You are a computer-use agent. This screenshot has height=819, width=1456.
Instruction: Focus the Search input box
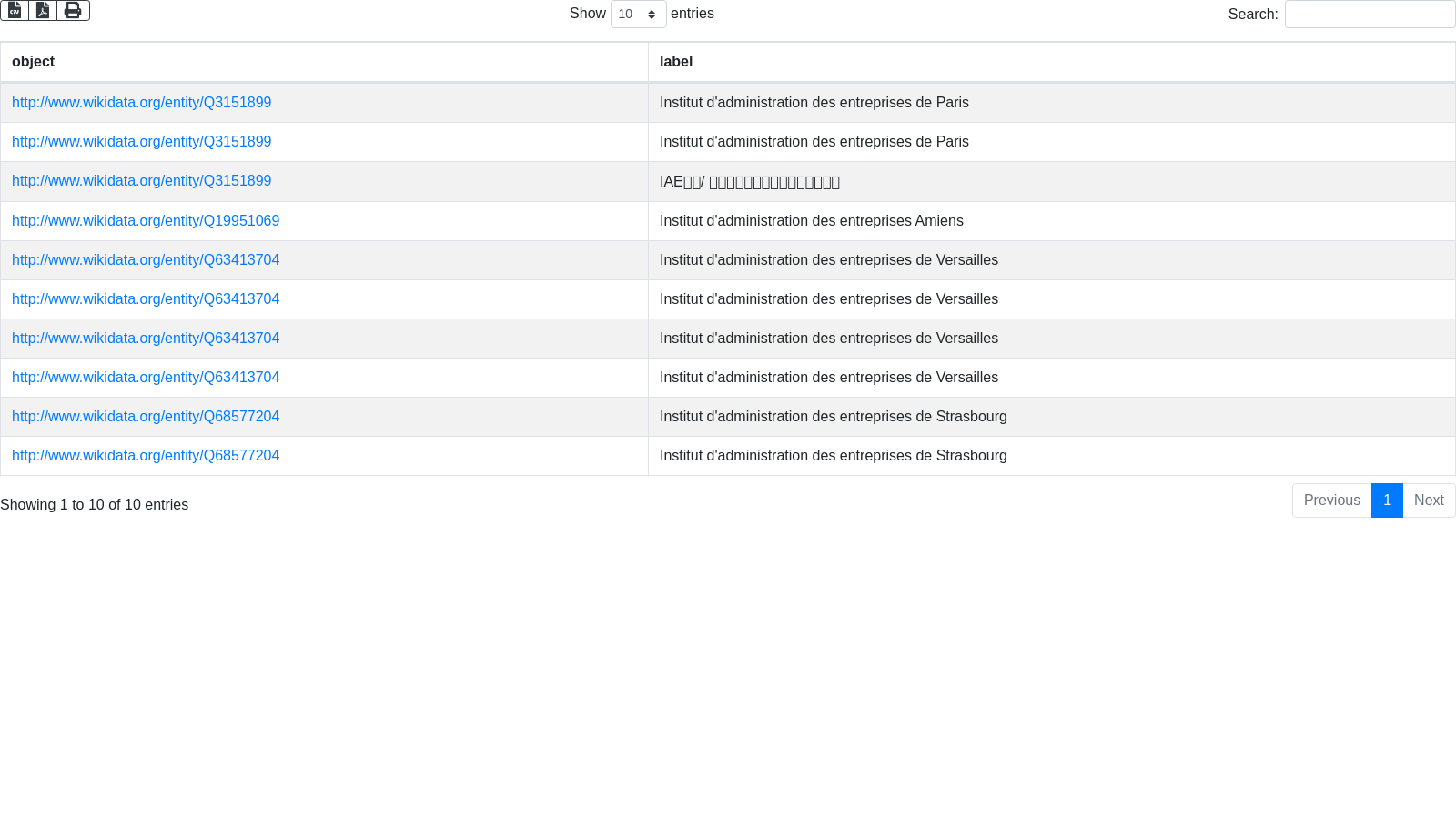coord(1370,15)
